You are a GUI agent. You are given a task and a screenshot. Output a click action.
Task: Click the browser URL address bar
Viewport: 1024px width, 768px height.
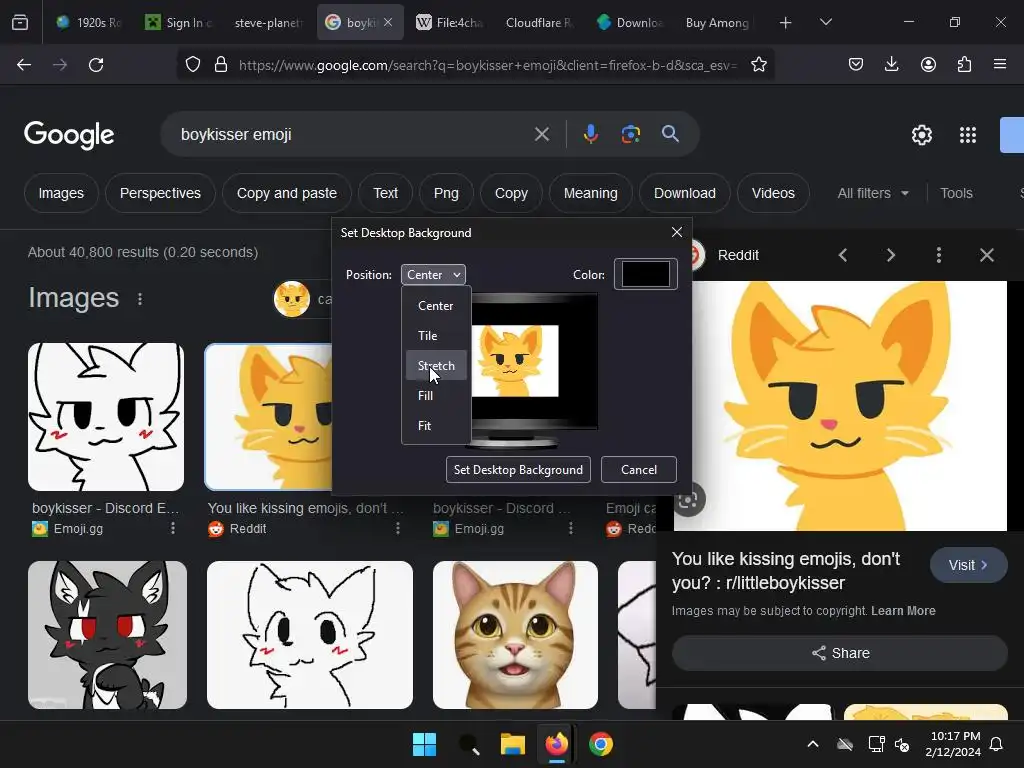tap(487, 65)
